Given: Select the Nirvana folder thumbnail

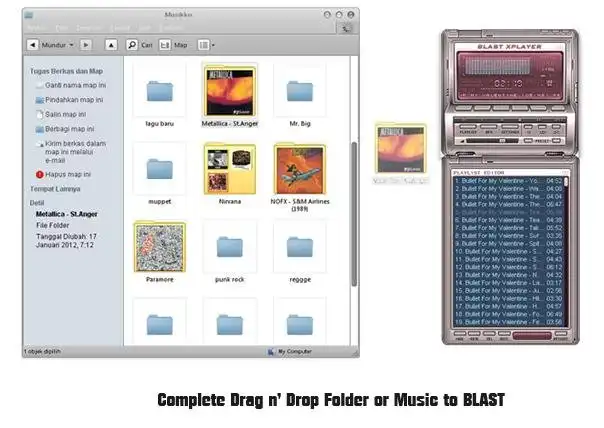Looking at the screenshot, I should point(230,169).
